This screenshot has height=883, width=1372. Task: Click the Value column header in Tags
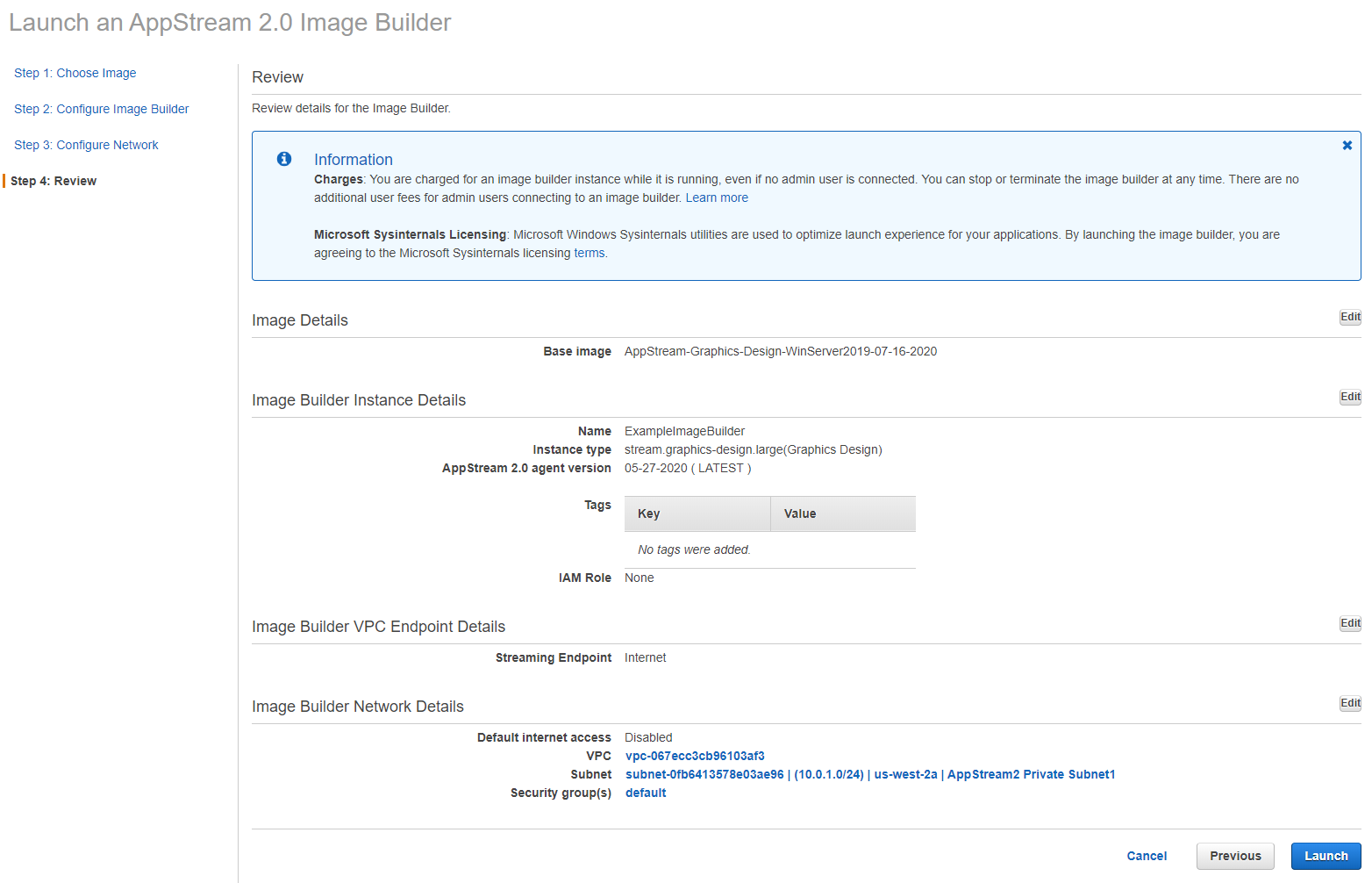[x=800, y=513]
